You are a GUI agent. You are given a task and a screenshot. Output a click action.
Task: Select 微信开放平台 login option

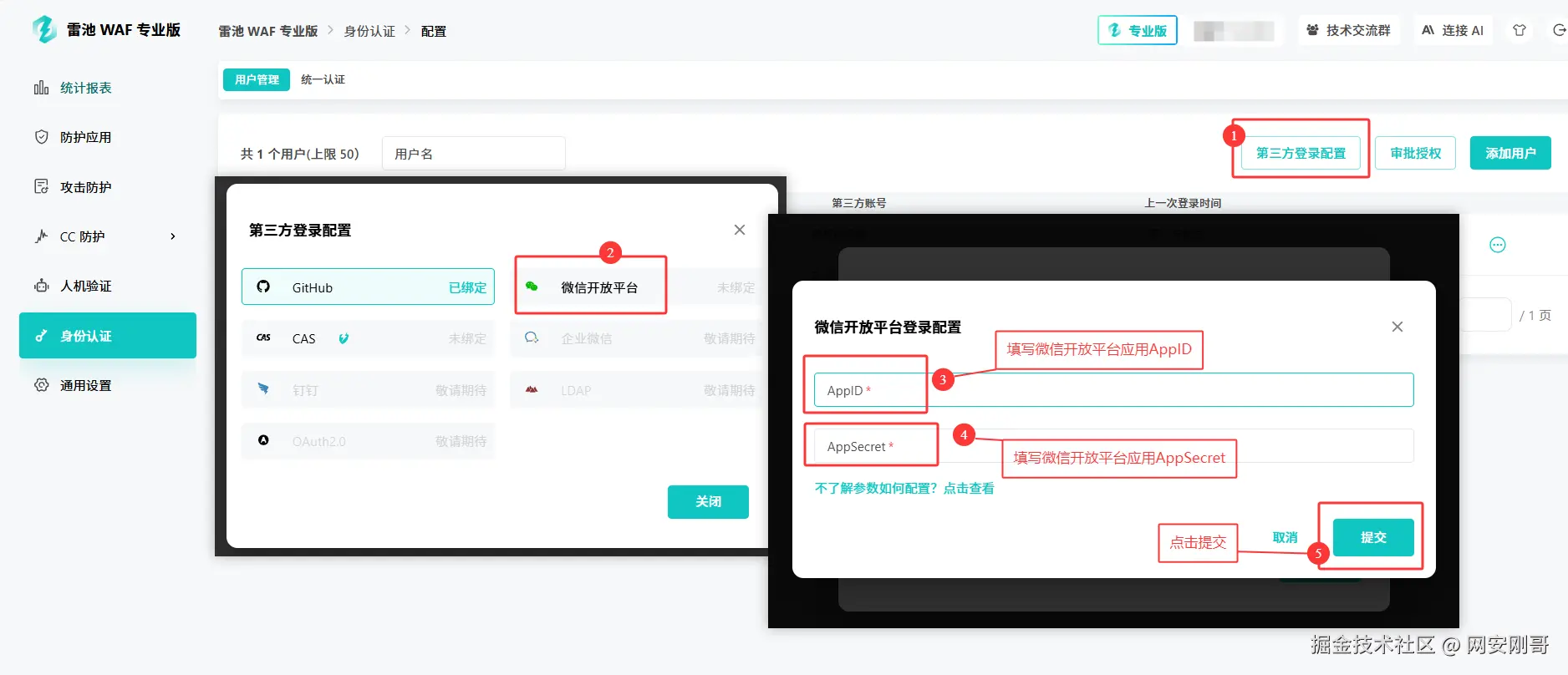click(x=637, y=287)
